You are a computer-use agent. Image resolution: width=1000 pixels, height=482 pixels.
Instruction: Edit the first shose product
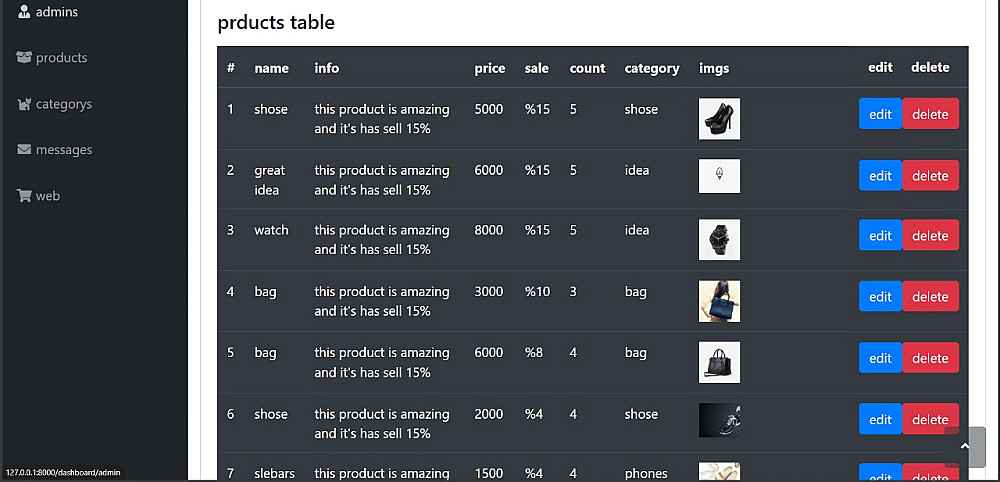(x=880, y=114)
